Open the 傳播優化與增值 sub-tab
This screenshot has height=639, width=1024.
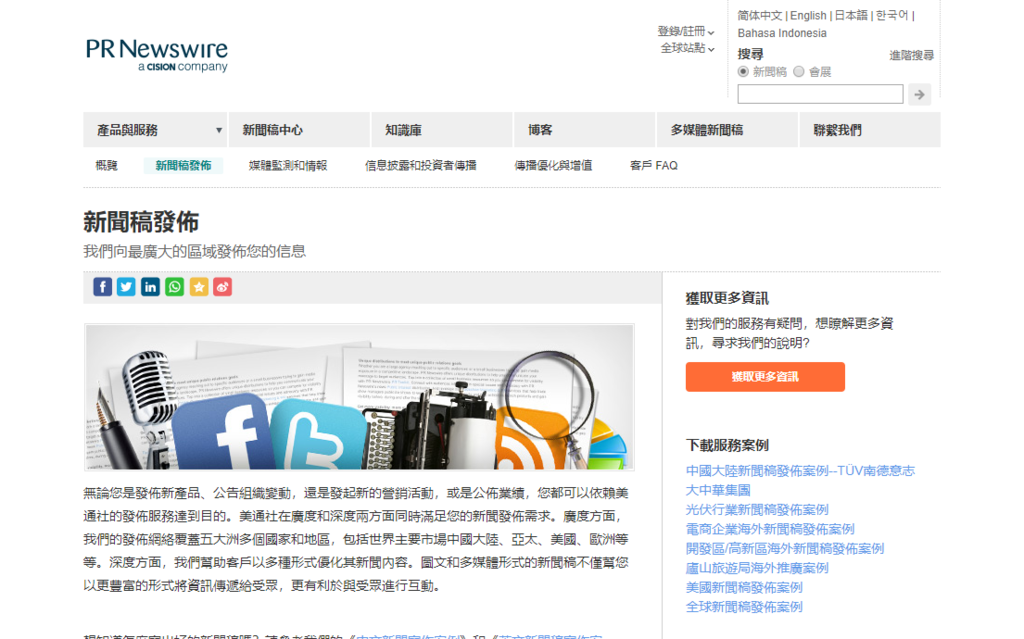click(553, 166)
